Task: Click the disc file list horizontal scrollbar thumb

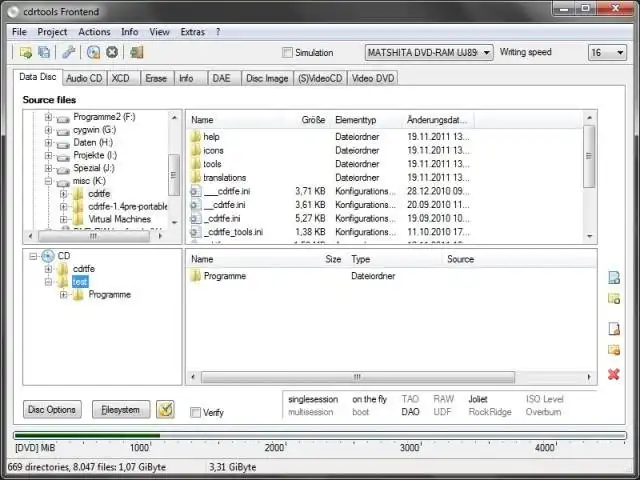Action: tap(358, 377)
